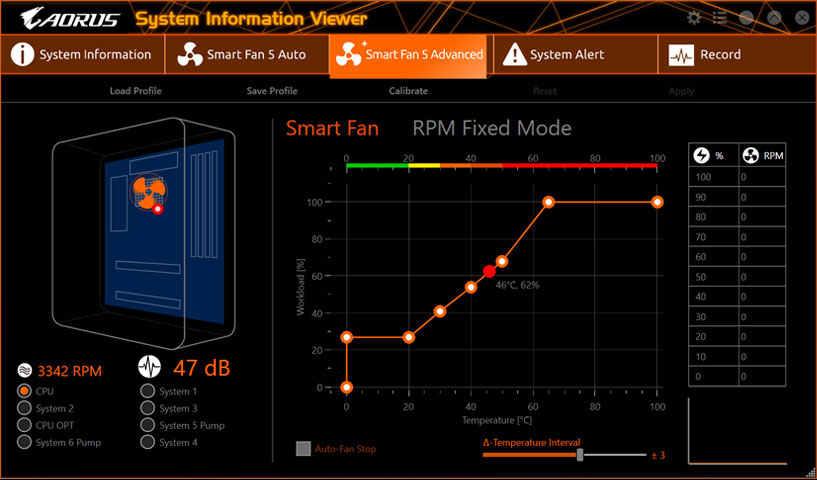Click the RPM fan icon in table header

(x=750, y=156)
